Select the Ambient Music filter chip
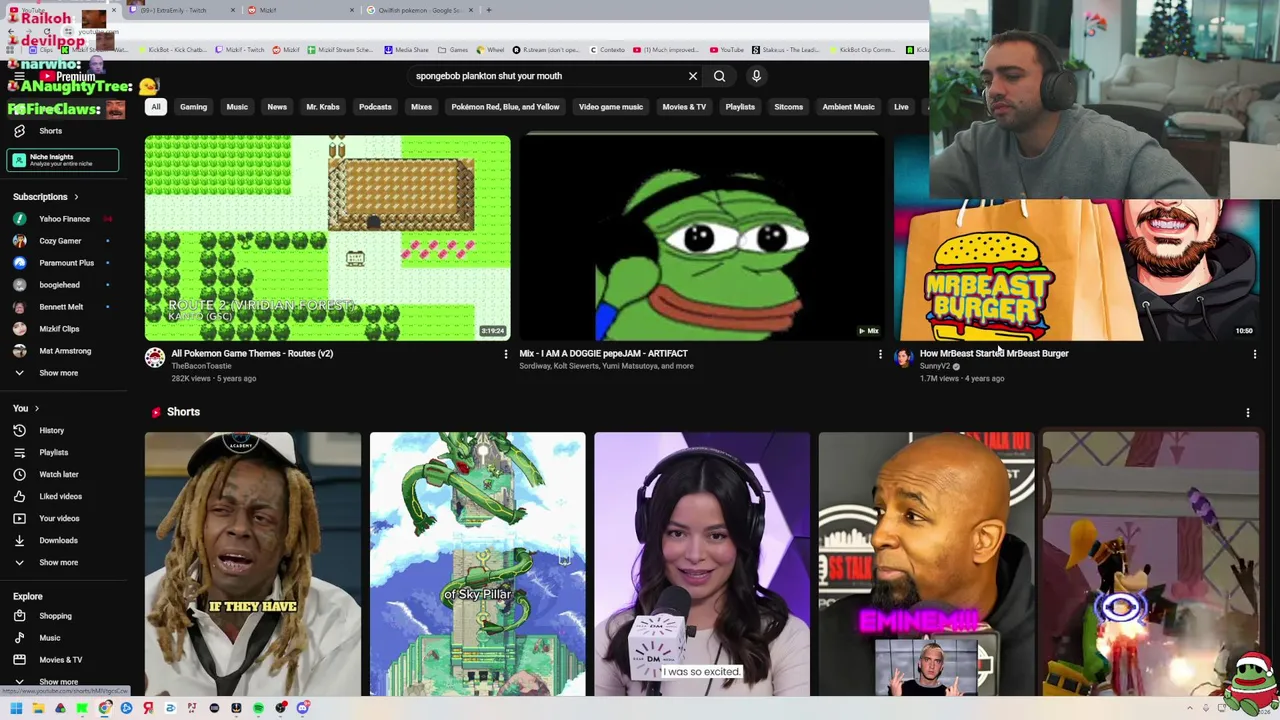This screenshot has width=1280, height=720. click(848, 107)
